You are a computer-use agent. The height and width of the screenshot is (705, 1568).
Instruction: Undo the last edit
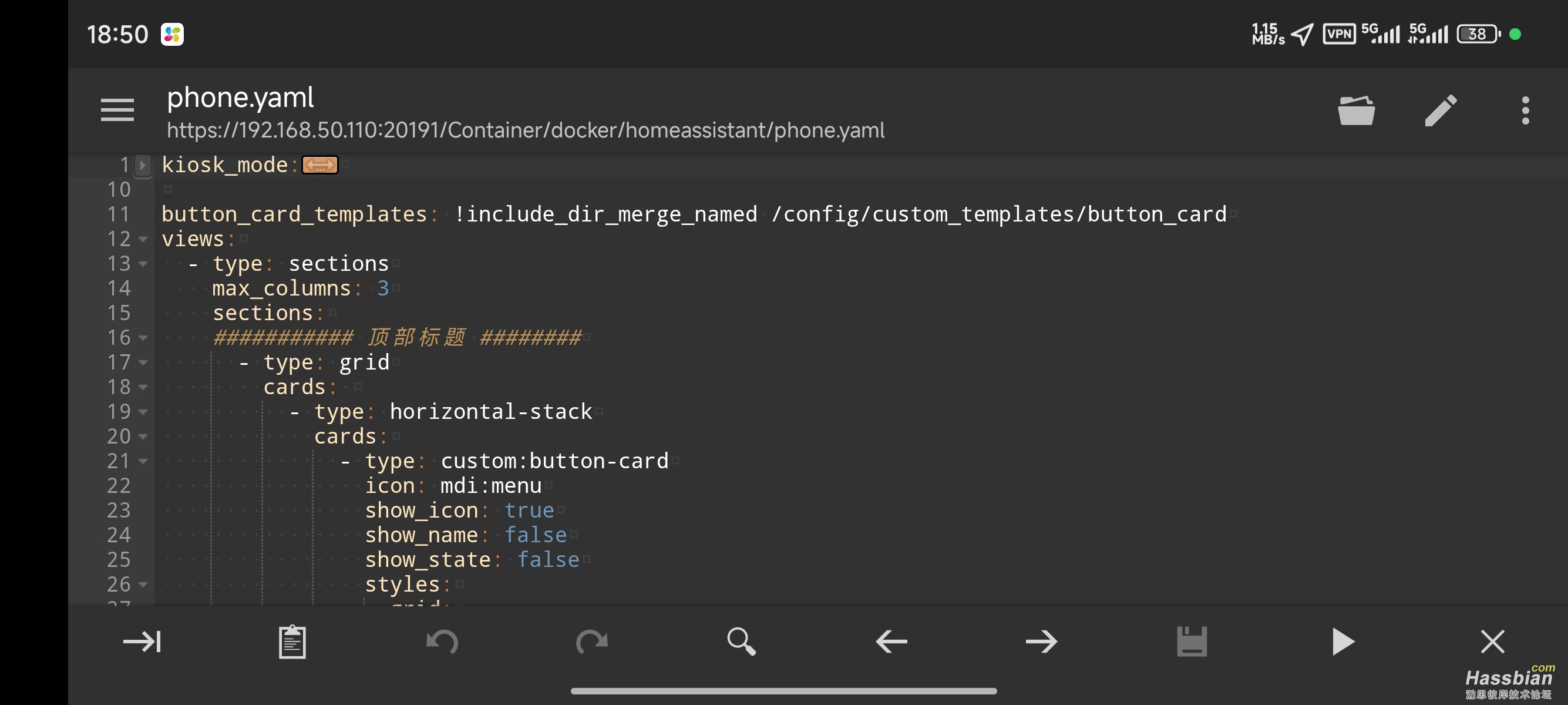442,642
